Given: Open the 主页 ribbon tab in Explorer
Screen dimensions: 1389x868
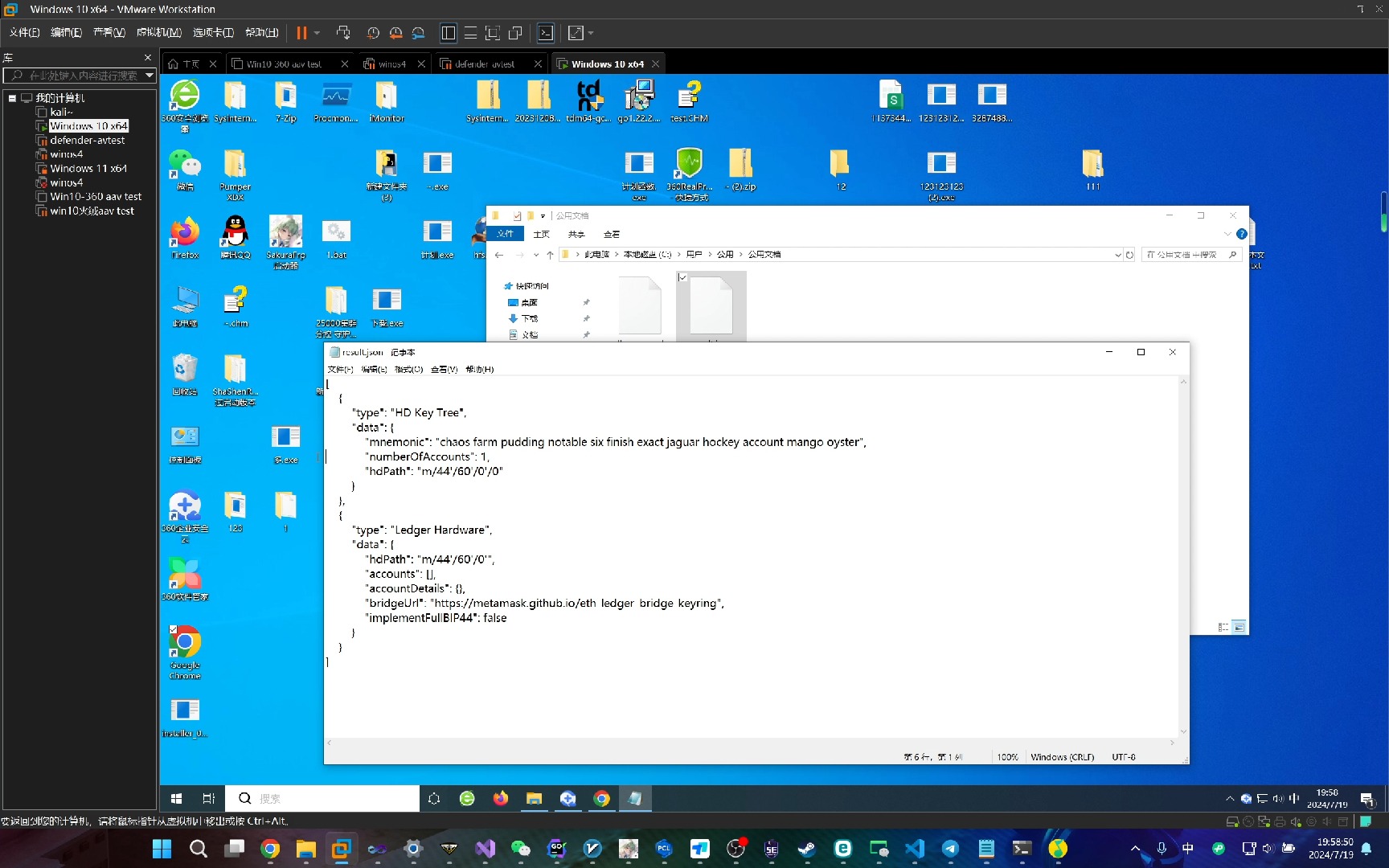Looking at the screenshot, I should 542,234.
